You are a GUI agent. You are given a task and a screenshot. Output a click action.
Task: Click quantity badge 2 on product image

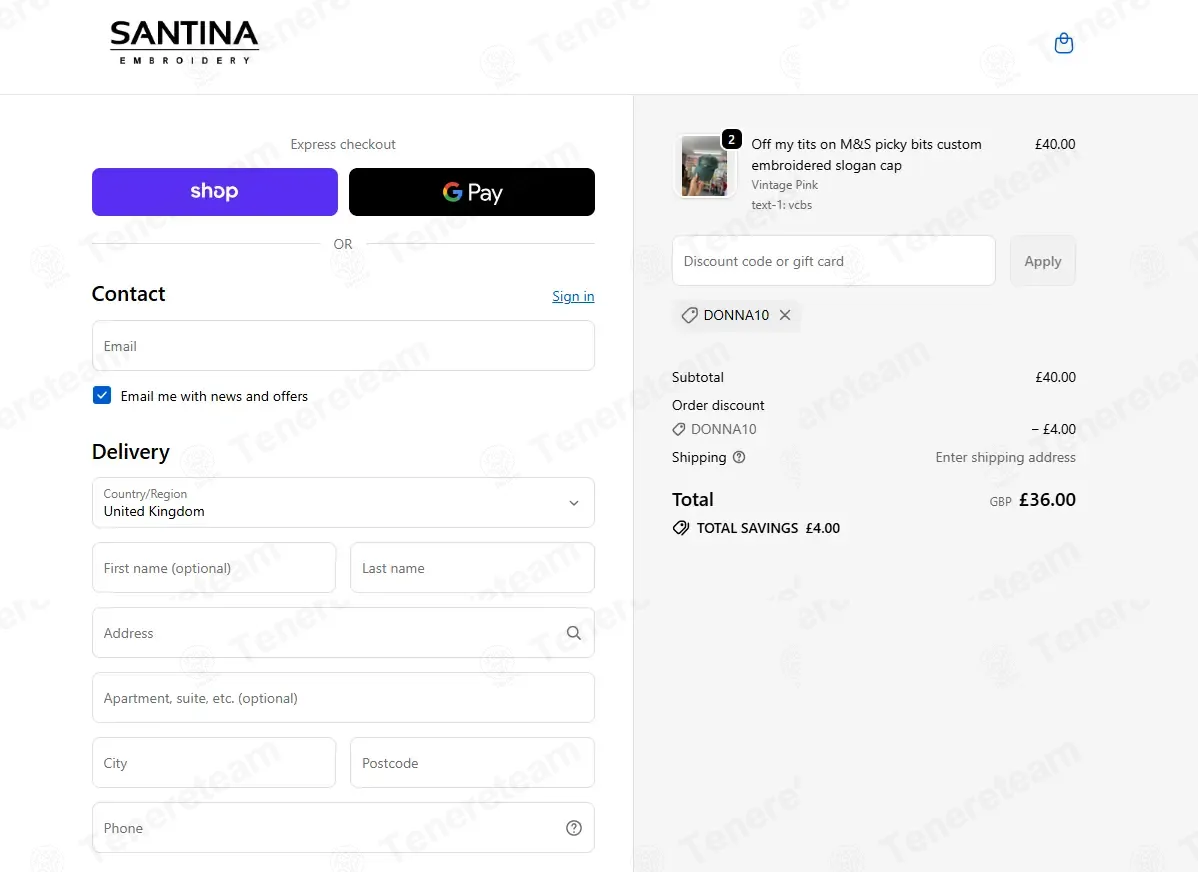(x=731, y=139)
